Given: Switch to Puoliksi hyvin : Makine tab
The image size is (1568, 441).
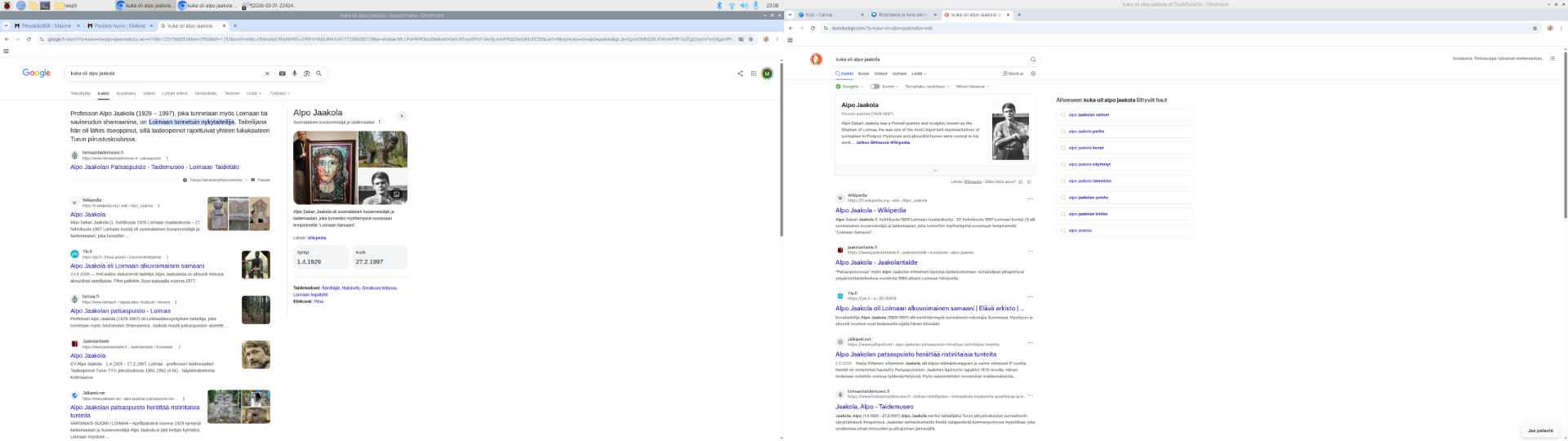Looking at the screenshot, I should pos(118,25).
